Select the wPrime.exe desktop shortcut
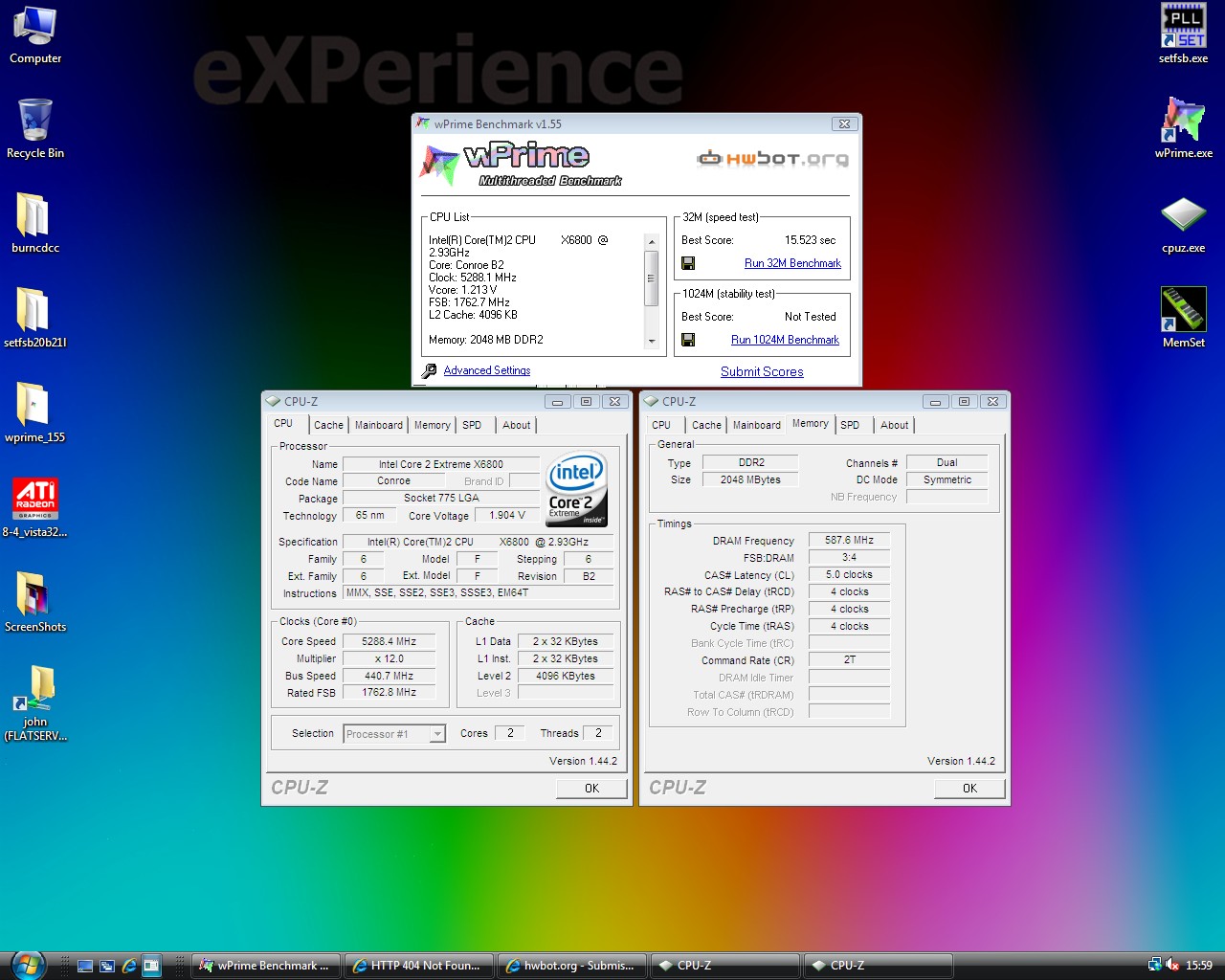 point(1183,128)
